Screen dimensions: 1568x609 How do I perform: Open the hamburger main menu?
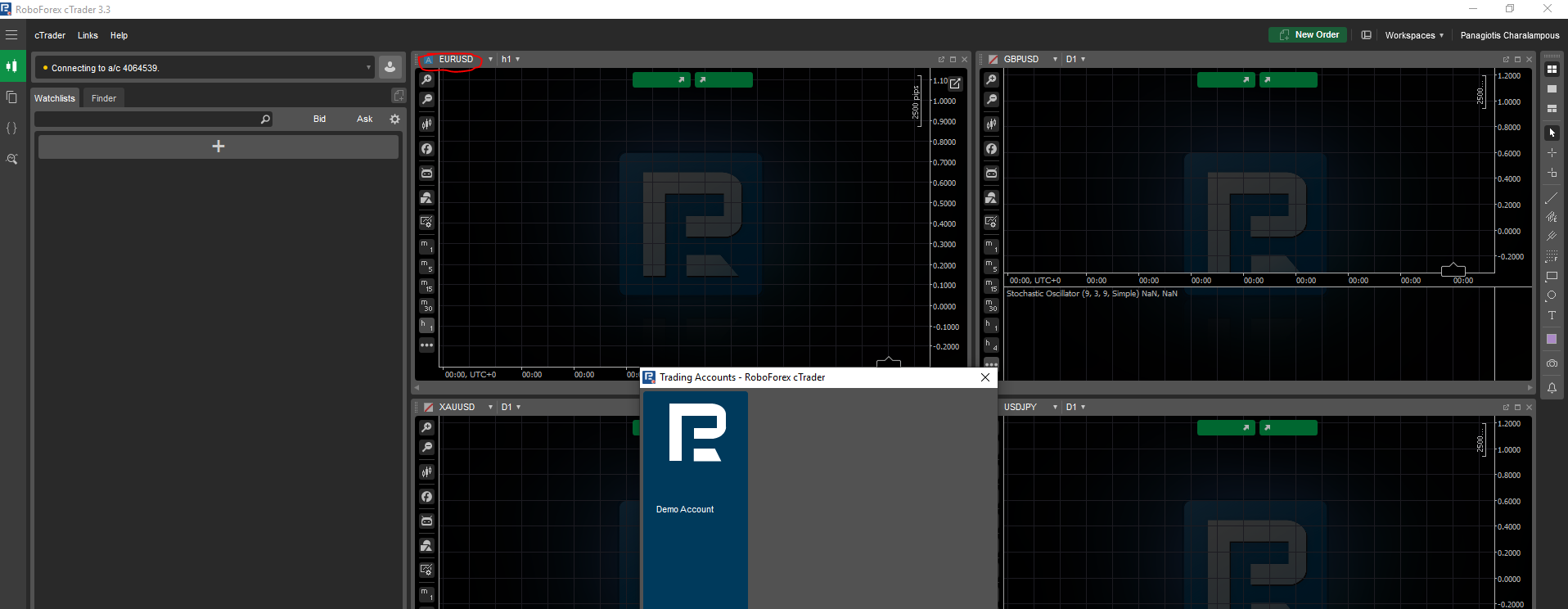tap(11, 35)
